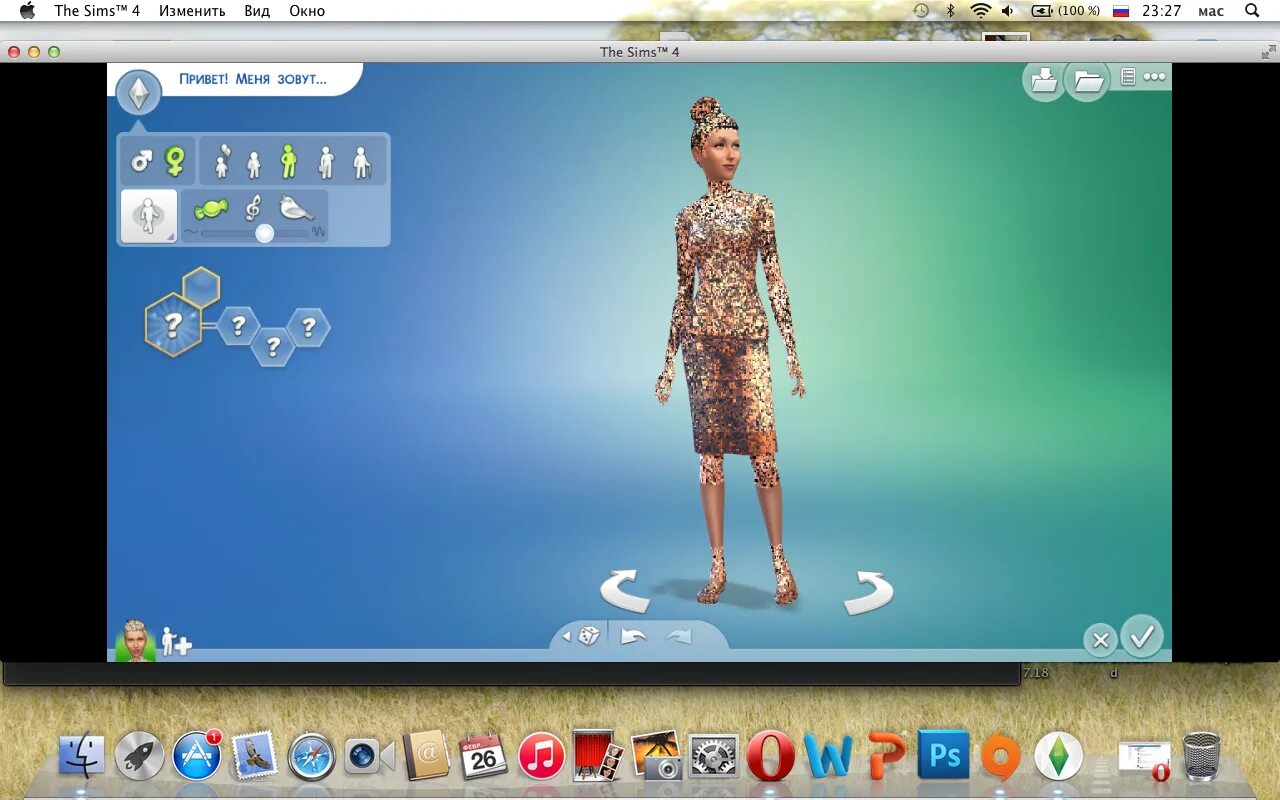Open the Calendar icon showing 26
Image resolution: width=1280 pixels, height=800 pixels.
(x=484, y=757)
